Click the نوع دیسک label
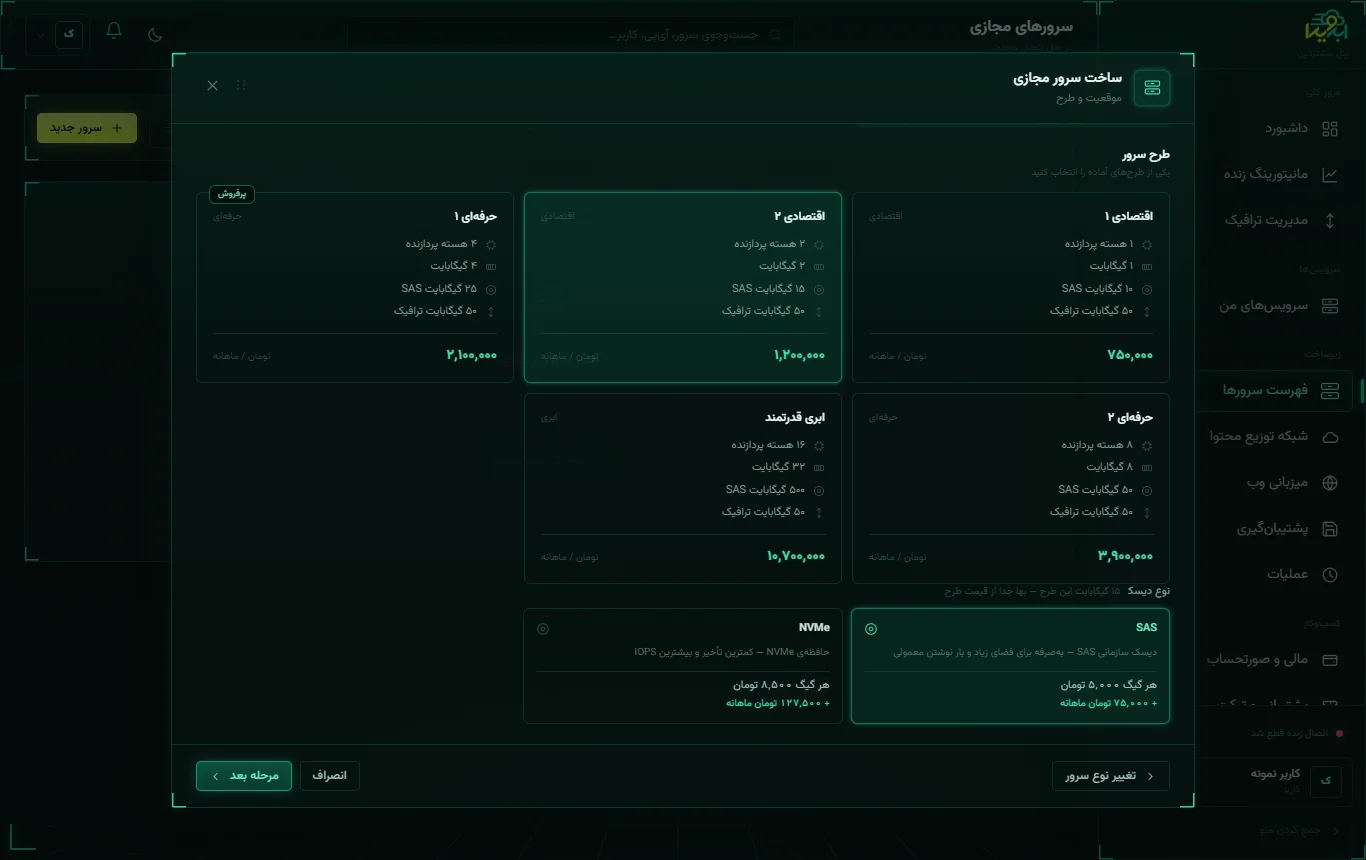 (1149, 591)
